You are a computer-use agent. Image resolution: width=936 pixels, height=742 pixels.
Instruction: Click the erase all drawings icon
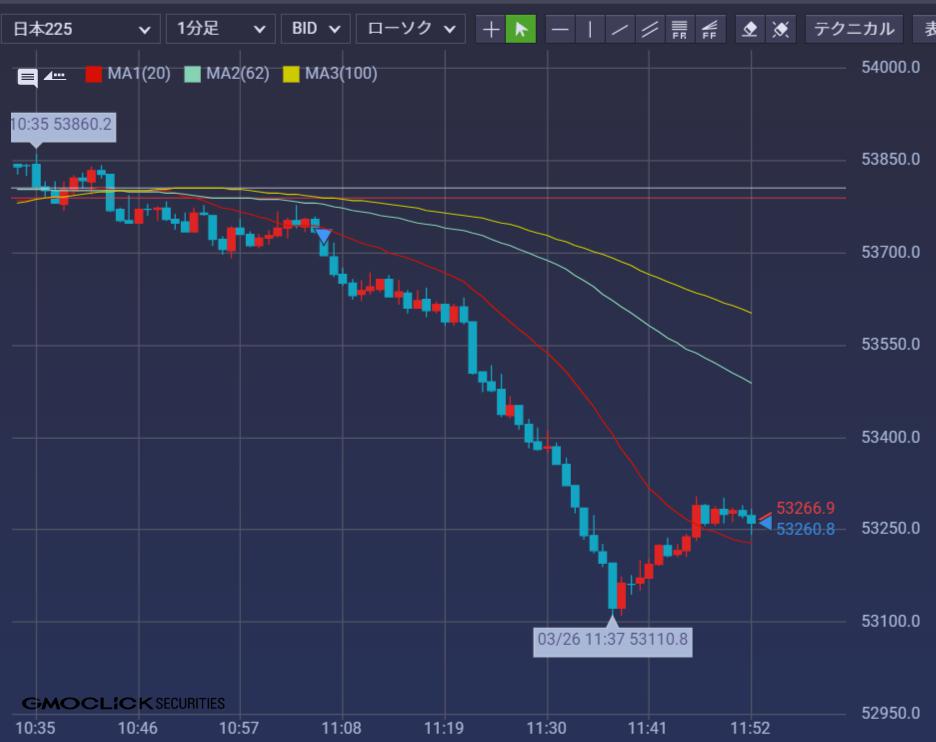point(779,29)
